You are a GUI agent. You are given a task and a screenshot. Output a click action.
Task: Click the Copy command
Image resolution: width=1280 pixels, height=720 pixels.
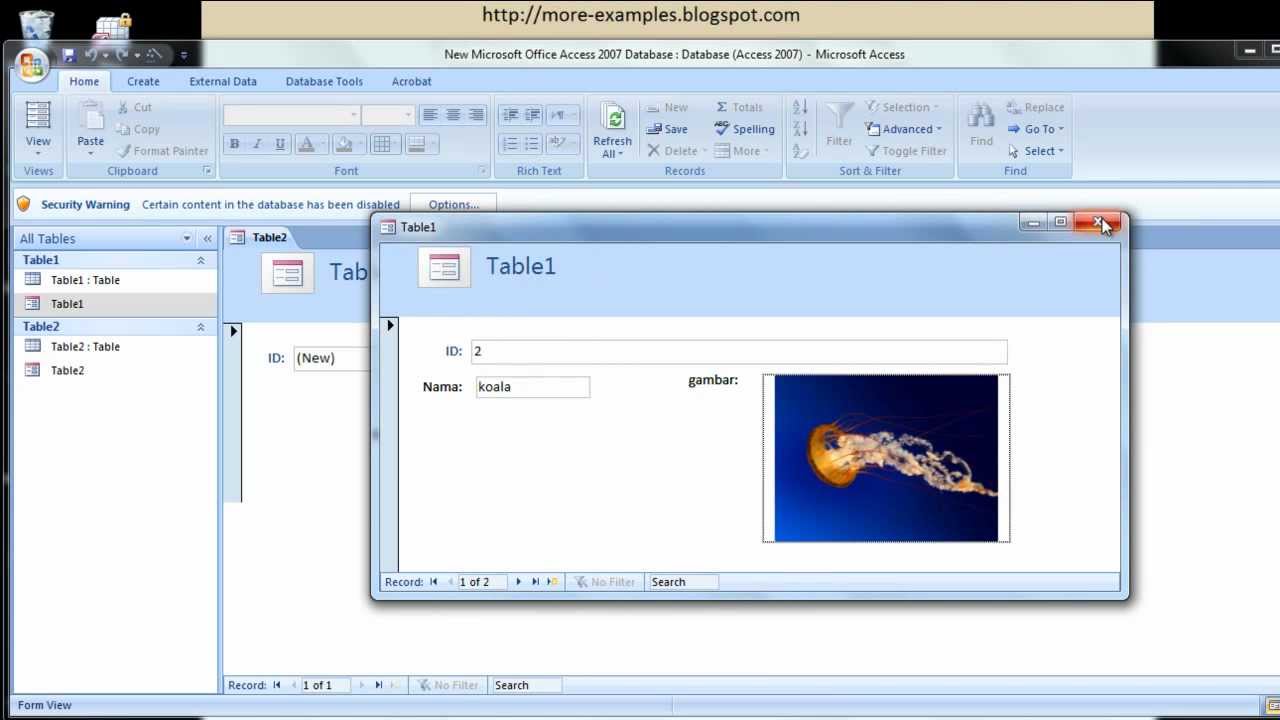point(137,129)
